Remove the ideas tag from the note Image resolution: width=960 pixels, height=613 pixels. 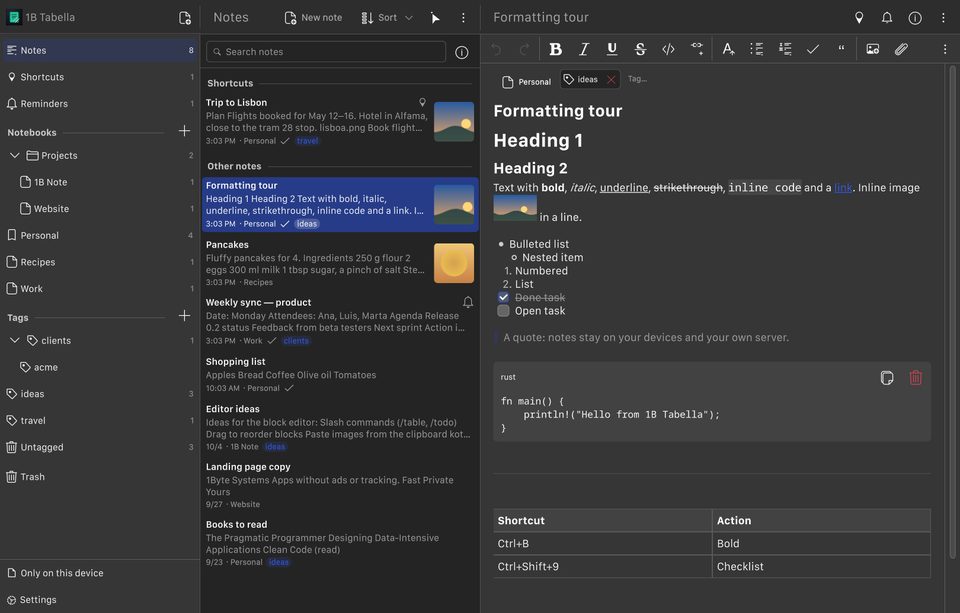click(x=611, y=80)
